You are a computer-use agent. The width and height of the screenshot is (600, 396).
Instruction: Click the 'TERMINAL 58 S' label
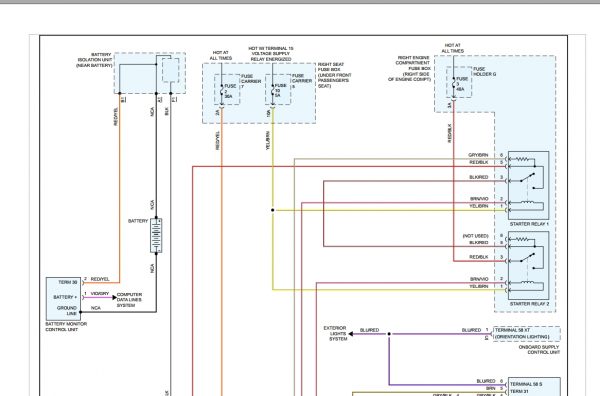pyautogui.click(x=526, y=384)
